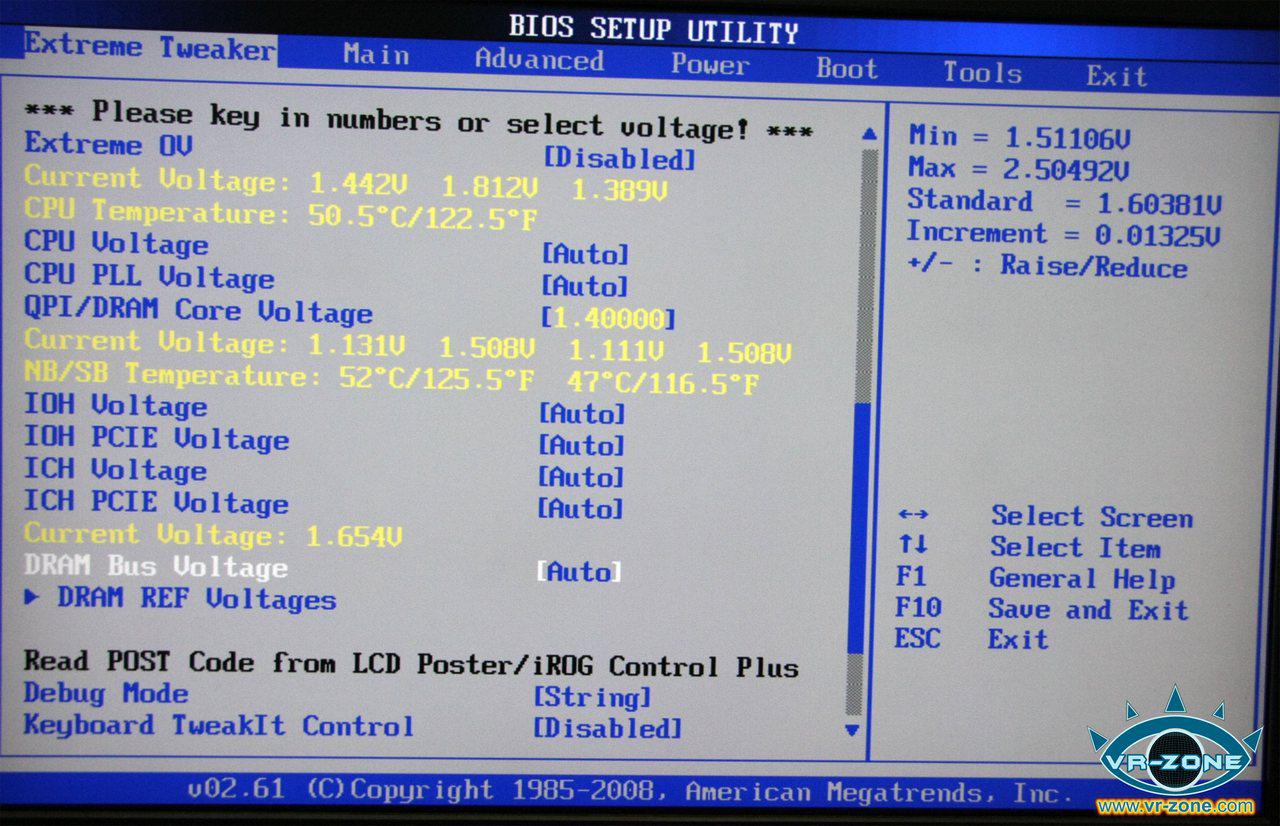Open IOH PCIE Voltage Auto setting
This screenshot has width=1280, height=826.
(581, 445)
